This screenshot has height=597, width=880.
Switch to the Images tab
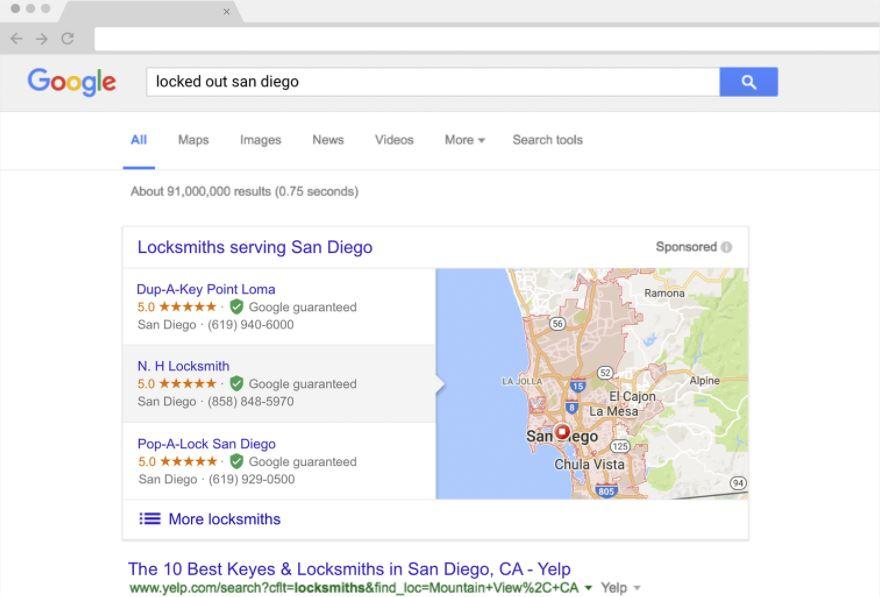click(x=260, y=140)
